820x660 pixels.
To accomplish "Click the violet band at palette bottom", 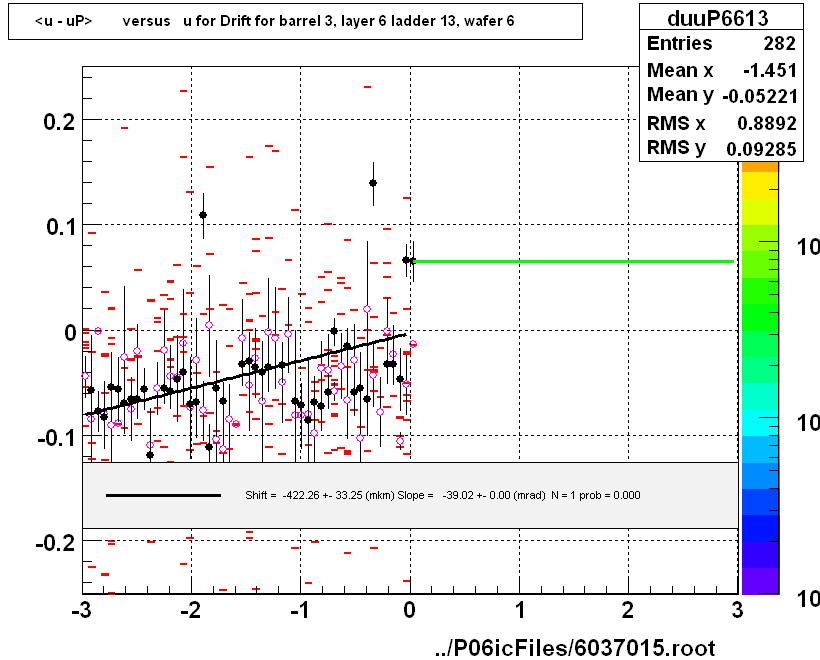I will pos(760,581).
